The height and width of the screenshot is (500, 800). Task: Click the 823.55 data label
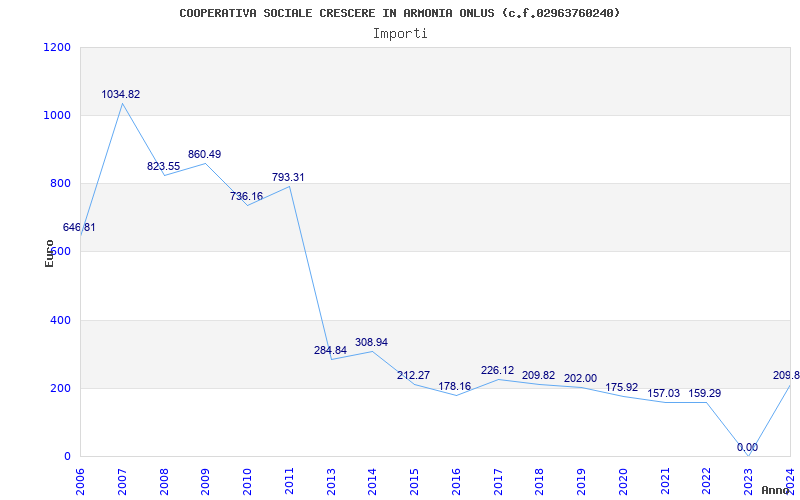[x=163, y=166]
